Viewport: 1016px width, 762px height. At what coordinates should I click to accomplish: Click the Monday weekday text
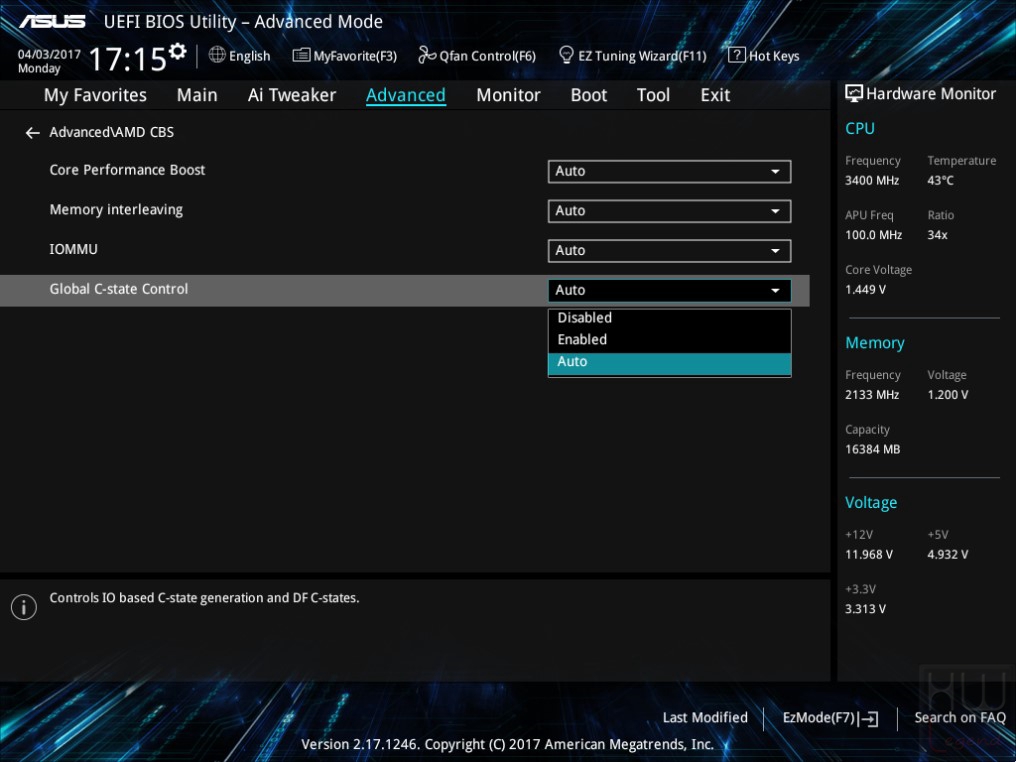(39, 69)
